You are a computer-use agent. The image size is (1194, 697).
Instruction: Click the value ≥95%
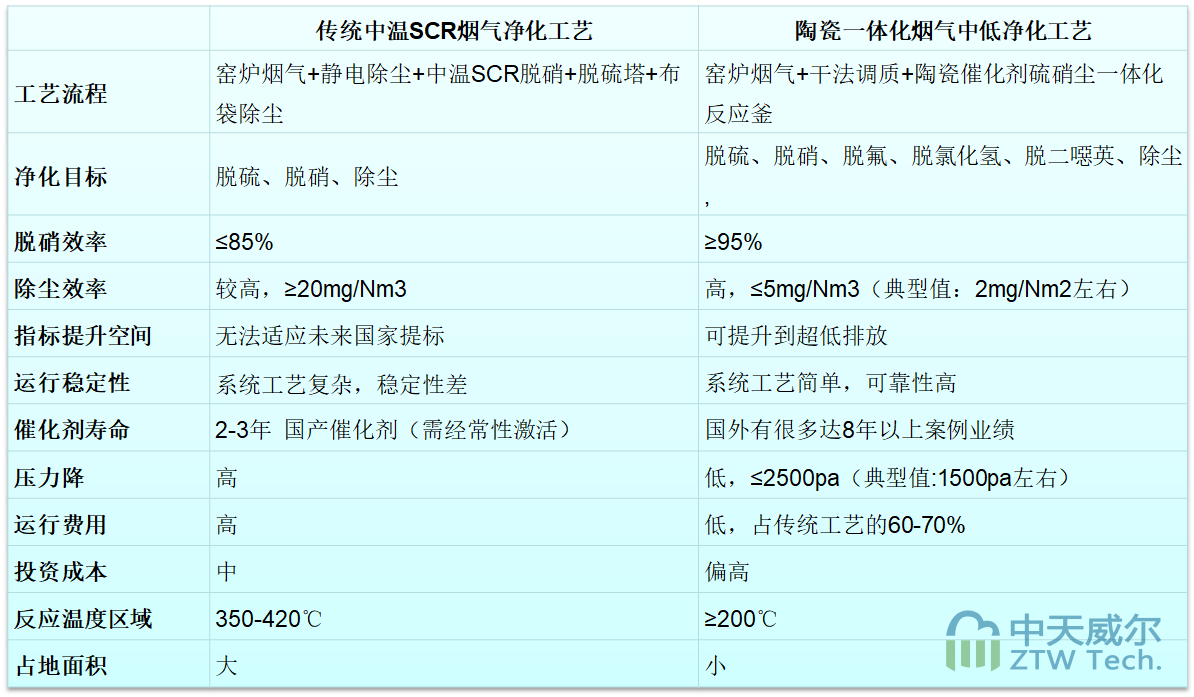coord(733,241)
